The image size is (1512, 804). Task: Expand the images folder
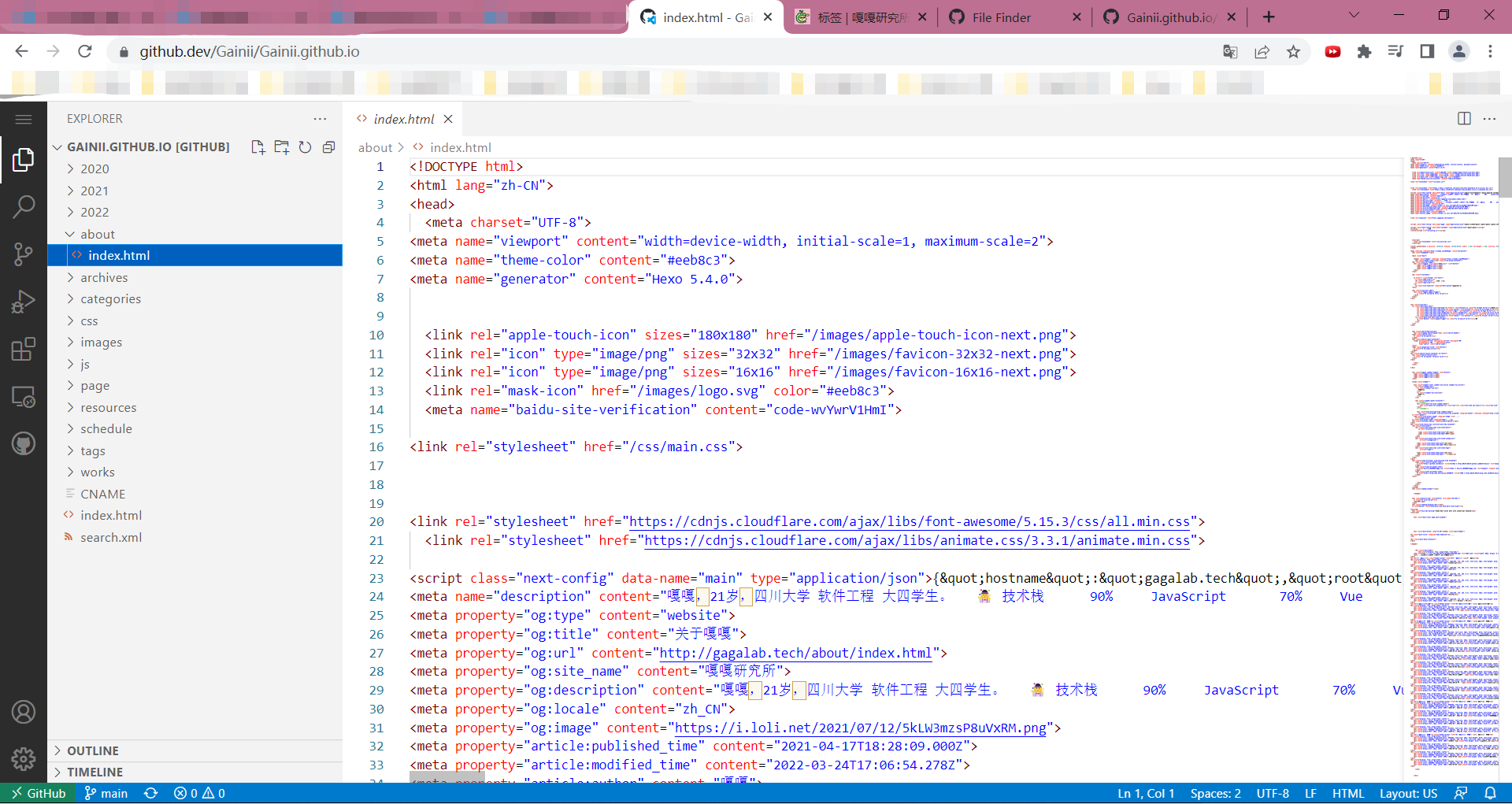[195, 342]
